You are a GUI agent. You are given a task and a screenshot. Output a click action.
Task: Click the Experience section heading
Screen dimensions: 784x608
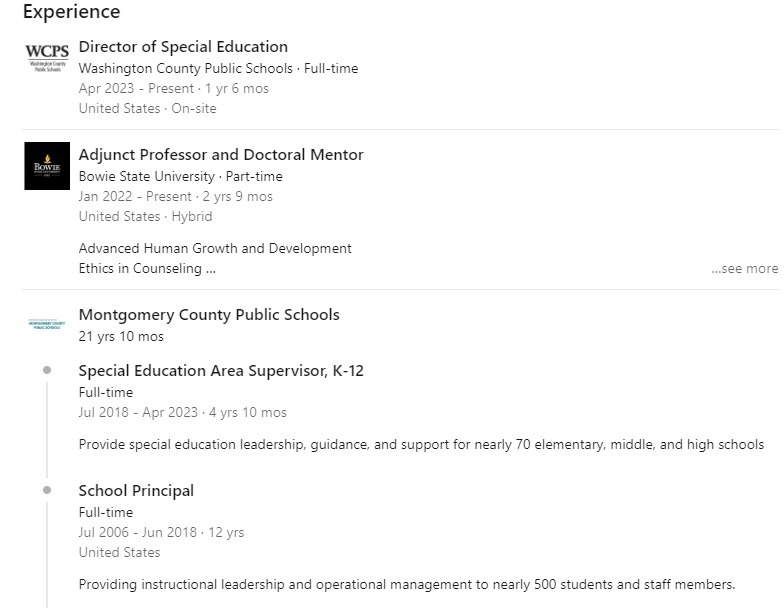click(x=72, y=12)
